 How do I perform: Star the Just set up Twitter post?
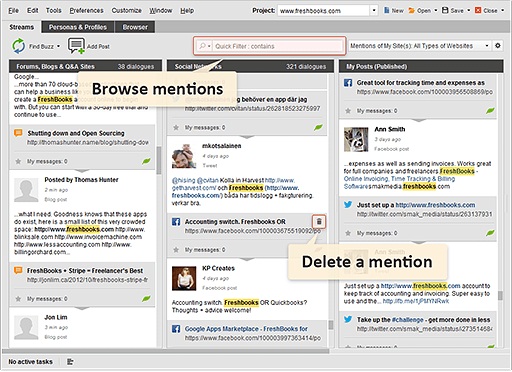348,233
